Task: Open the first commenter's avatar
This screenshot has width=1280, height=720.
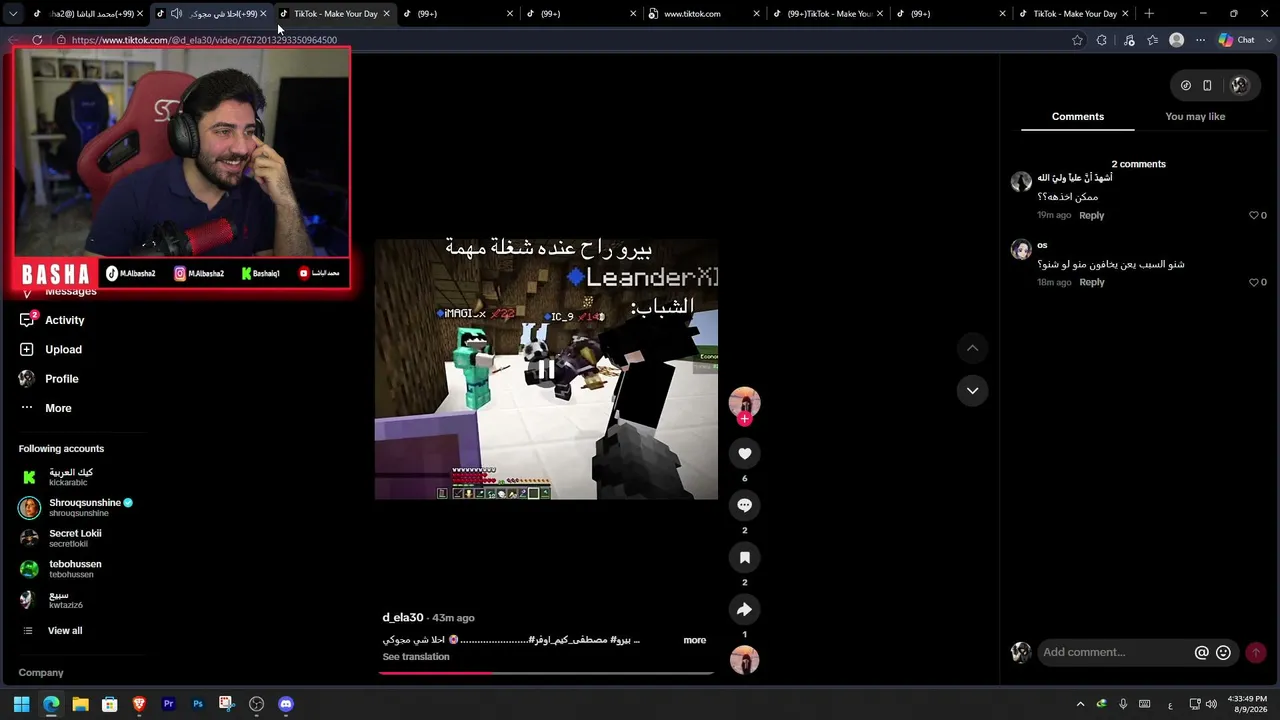Action: click(1021, 182)
